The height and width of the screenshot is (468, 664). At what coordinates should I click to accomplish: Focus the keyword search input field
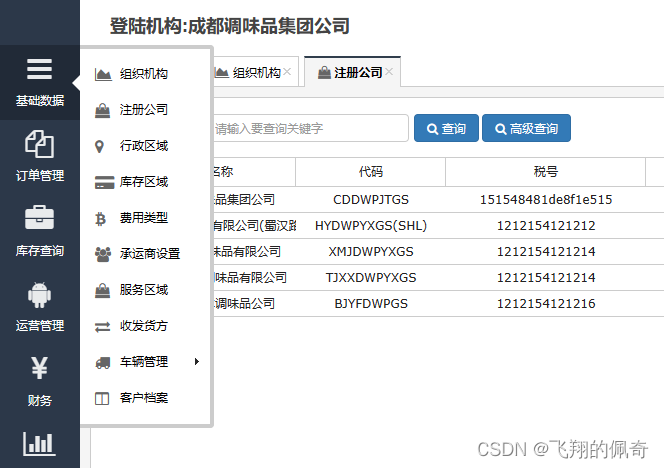click(310, 128)
